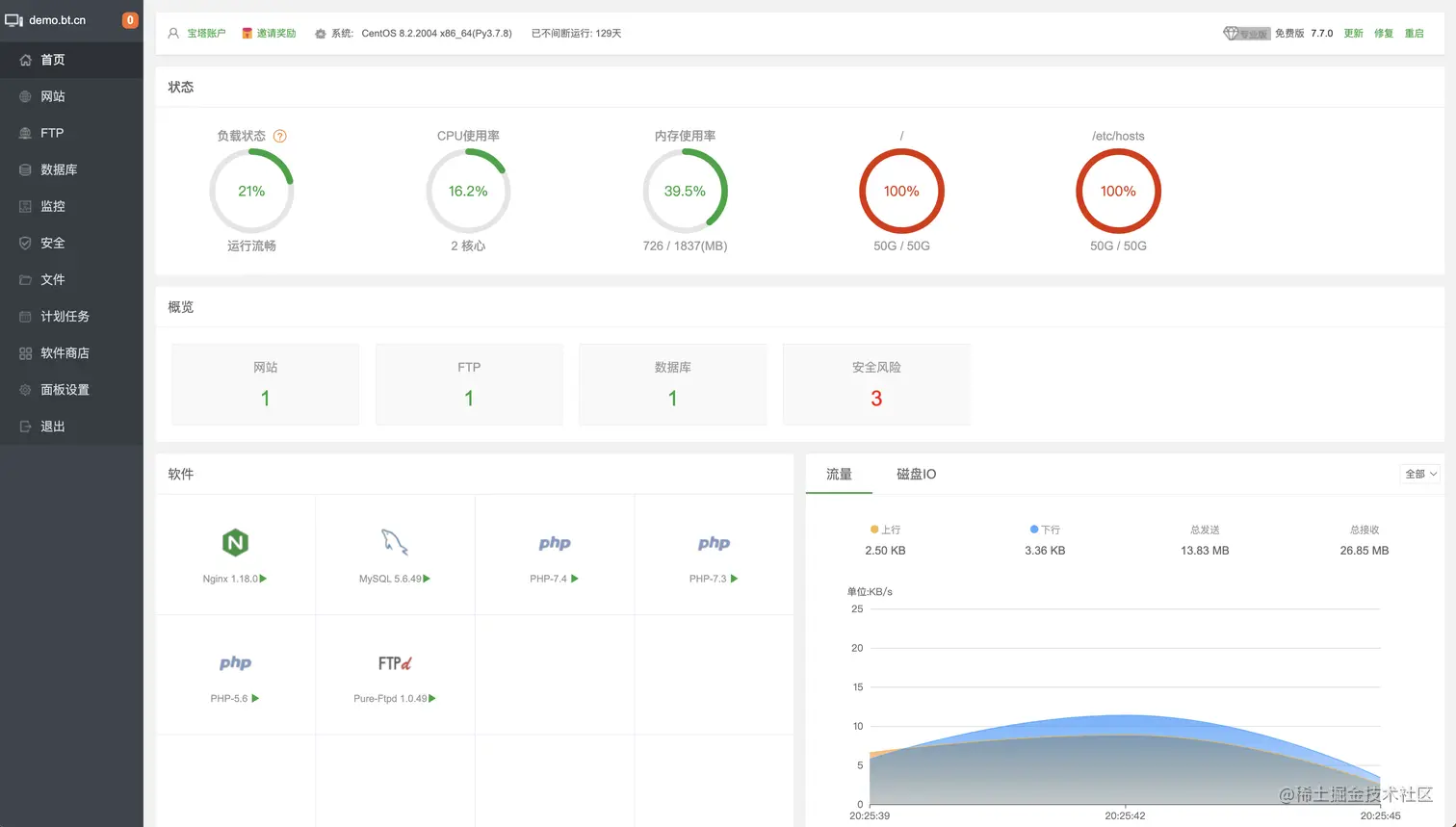Viewport: 1456px width, 827px height.
Task: Click the monitor icon beside demo.bt.cn
Action: tap(13, 20)
